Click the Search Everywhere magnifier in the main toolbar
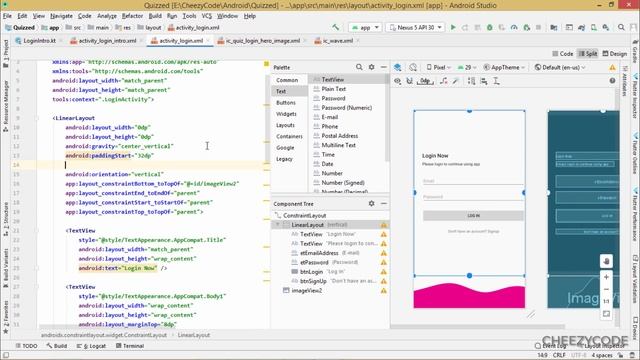The image size is (640, 360). click(x=621, y=27)
